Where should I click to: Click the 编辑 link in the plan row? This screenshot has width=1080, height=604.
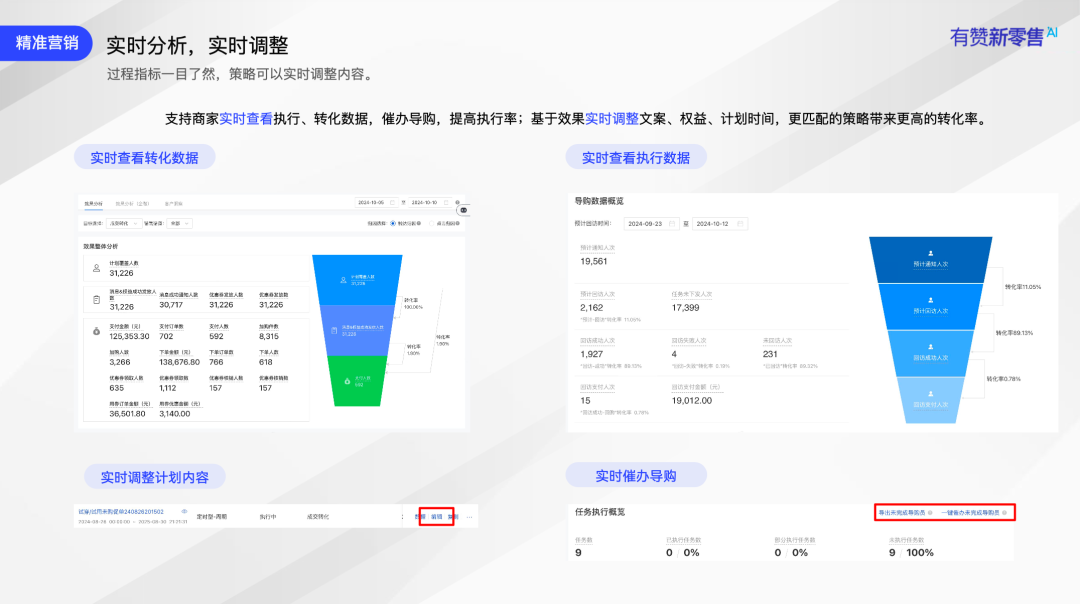click(437, 517)
